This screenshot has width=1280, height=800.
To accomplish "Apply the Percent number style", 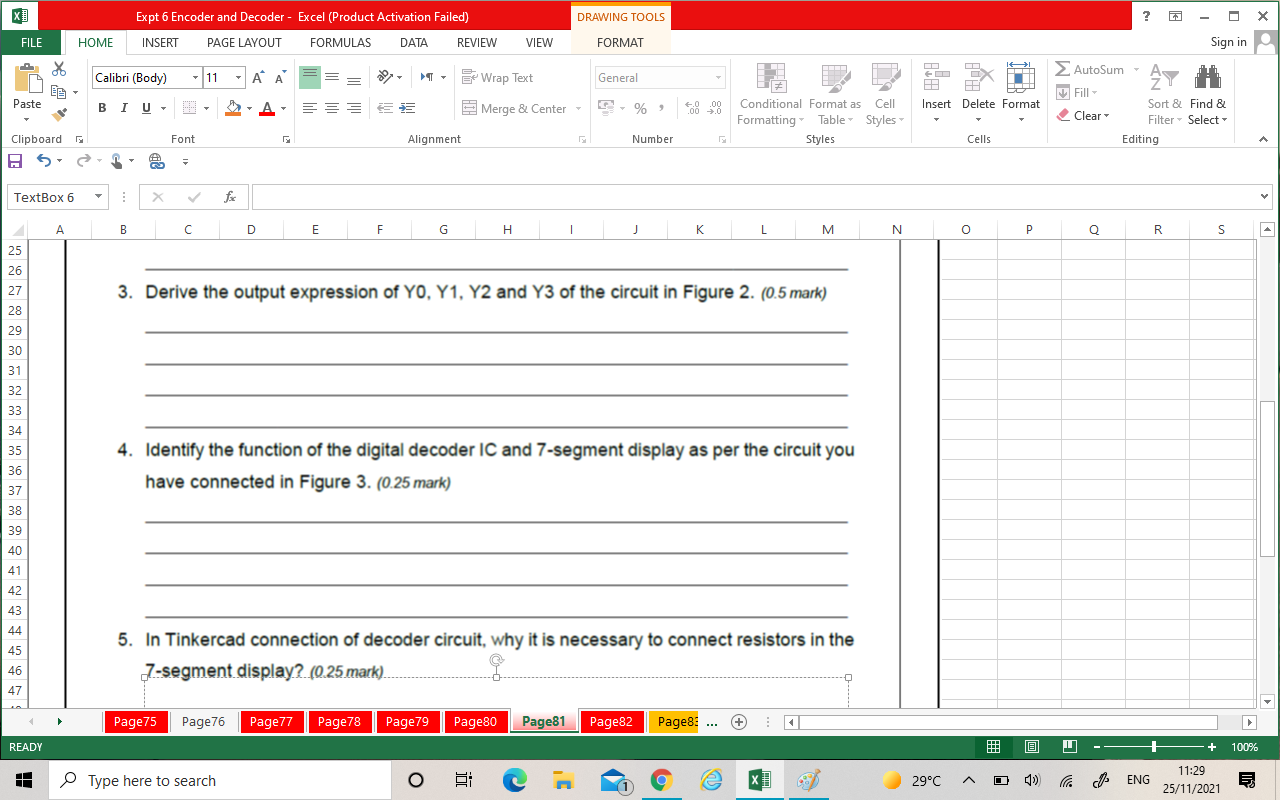I will click(641, 108).
